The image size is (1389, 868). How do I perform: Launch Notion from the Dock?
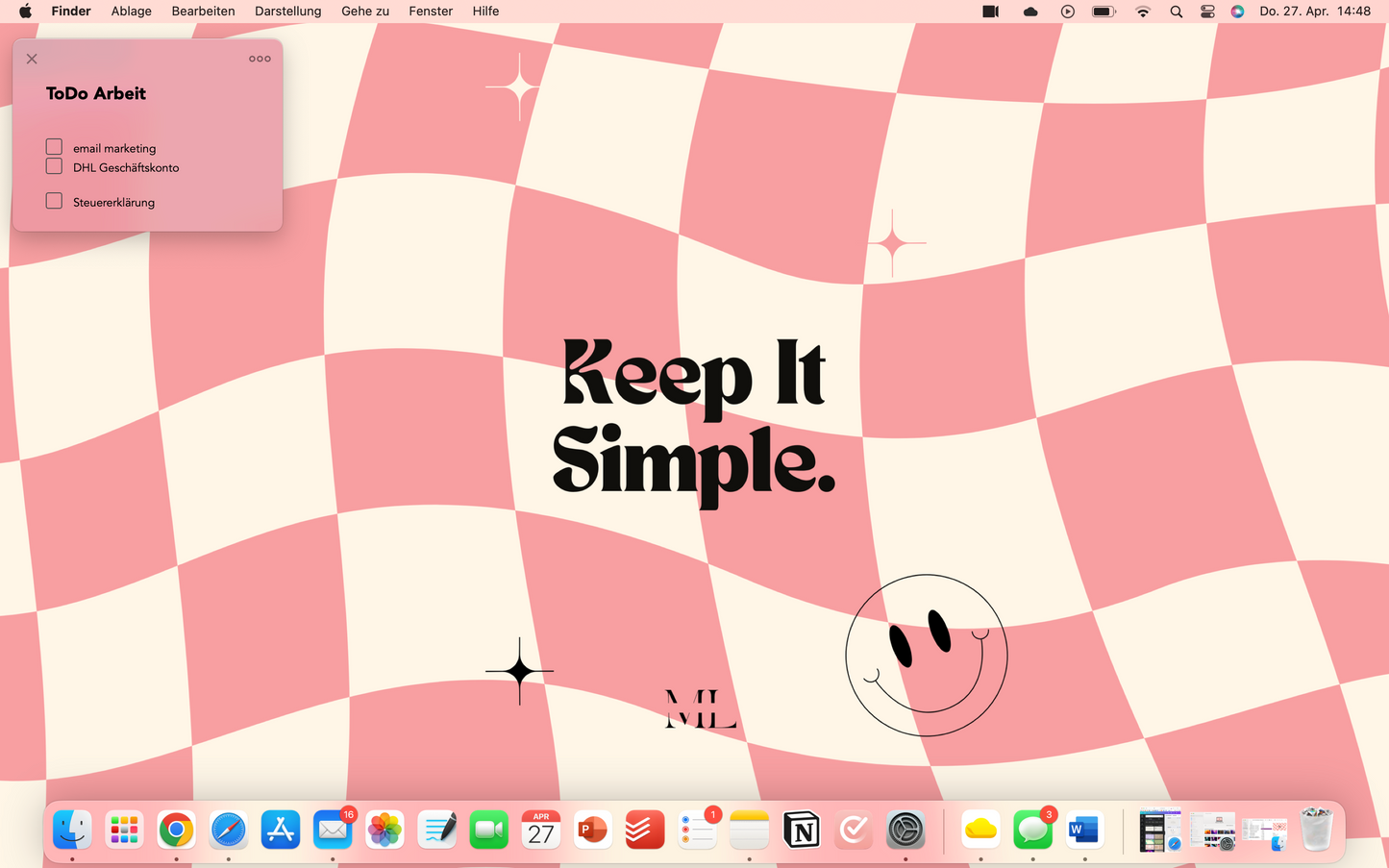pyautogui.click(x=802, y=830)
